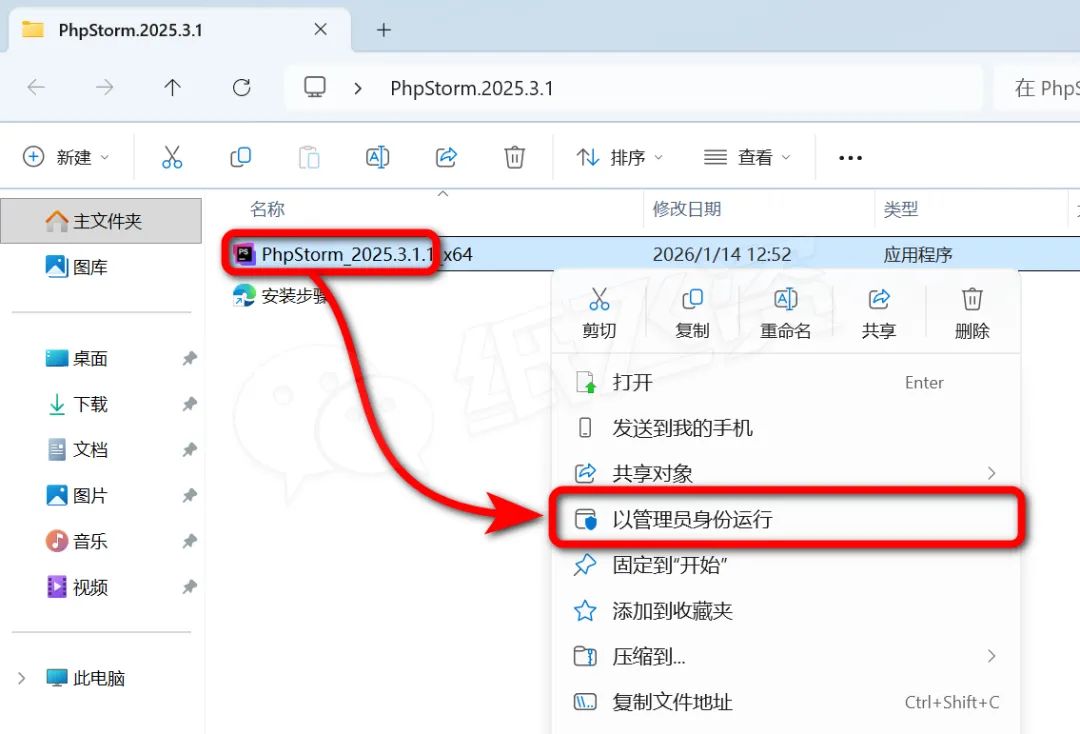Unpin 图片 using its pin icon

[189, 495]
